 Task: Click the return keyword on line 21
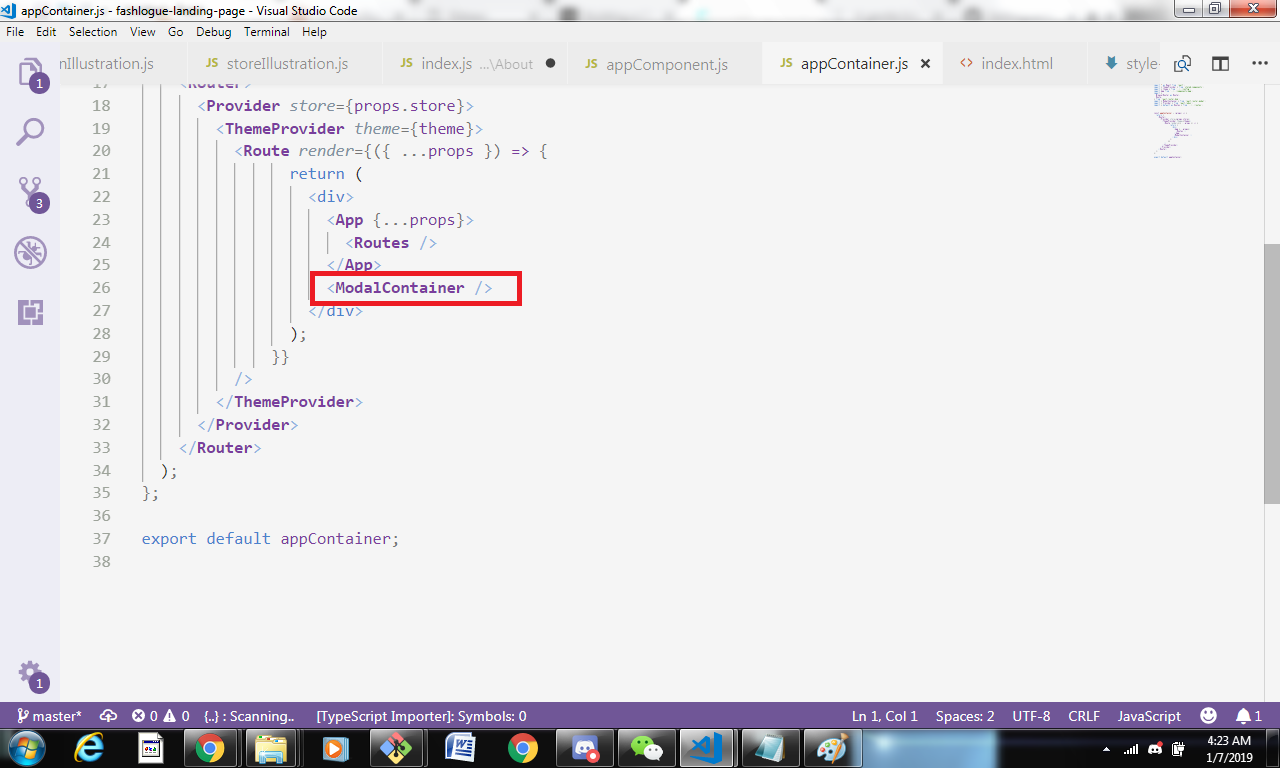coord(317,174)
